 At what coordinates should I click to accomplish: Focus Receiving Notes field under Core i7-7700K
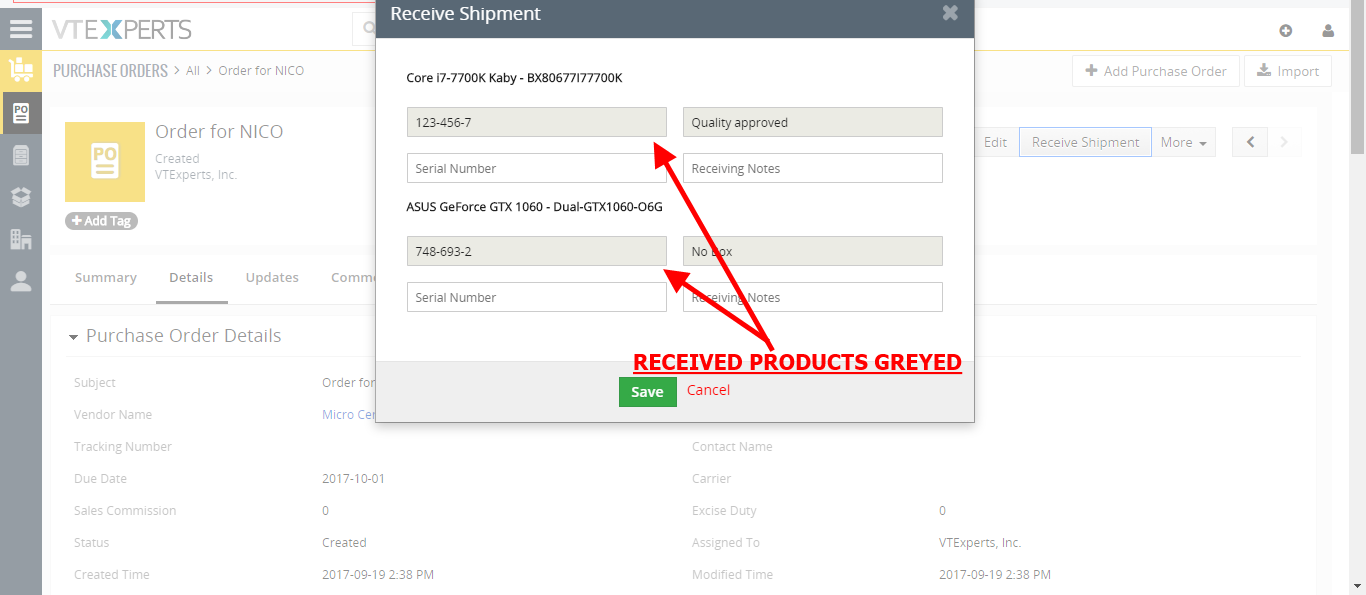click(813, 168)
